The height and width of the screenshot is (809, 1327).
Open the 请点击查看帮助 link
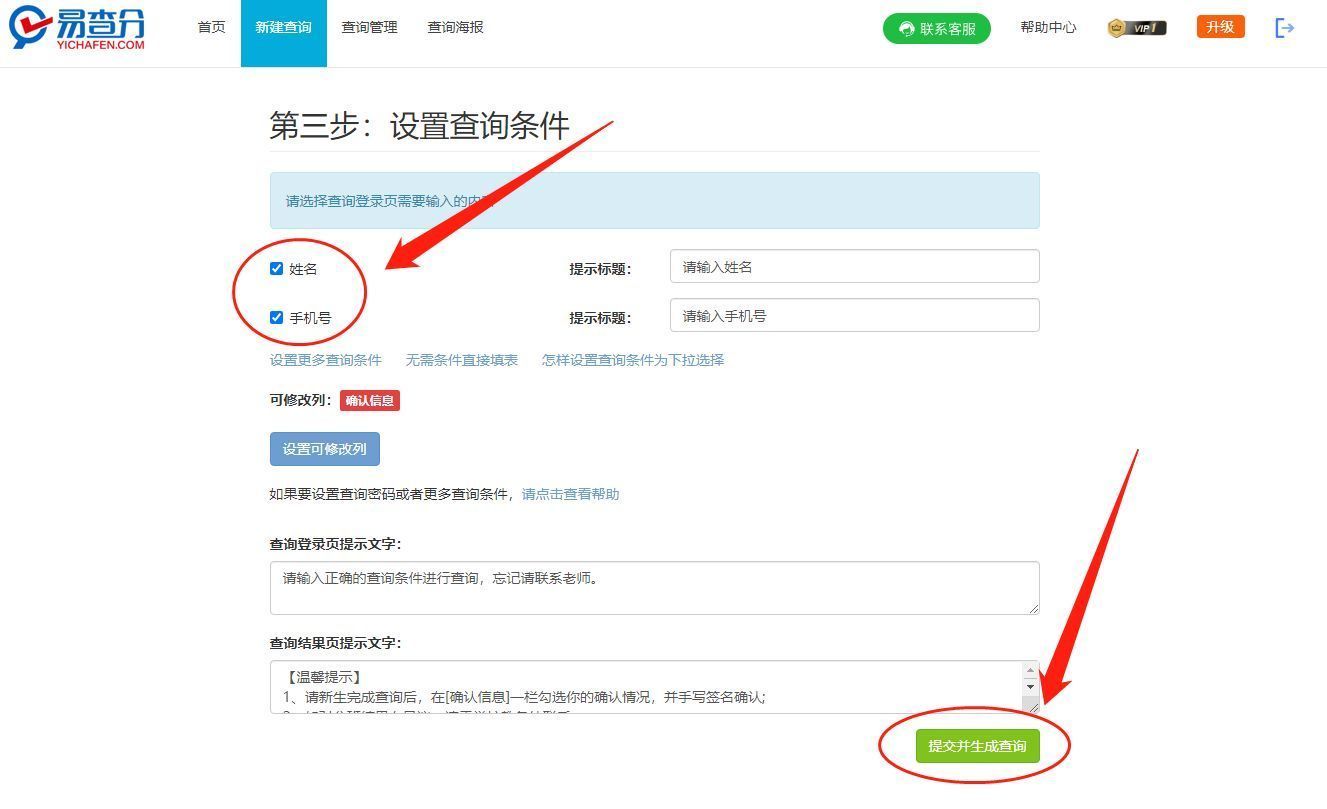[x=569, y=493]
